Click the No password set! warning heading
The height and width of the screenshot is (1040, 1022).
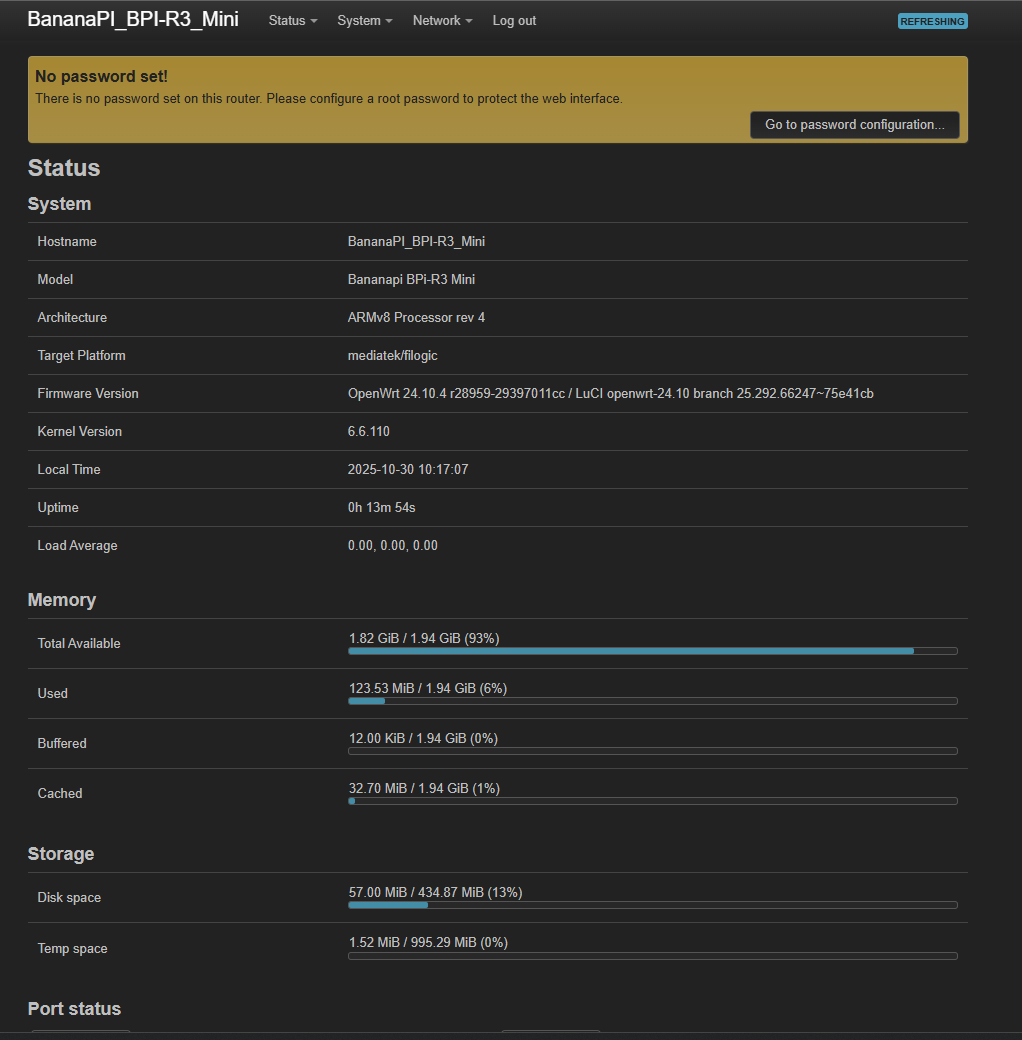tap(101, 76)
